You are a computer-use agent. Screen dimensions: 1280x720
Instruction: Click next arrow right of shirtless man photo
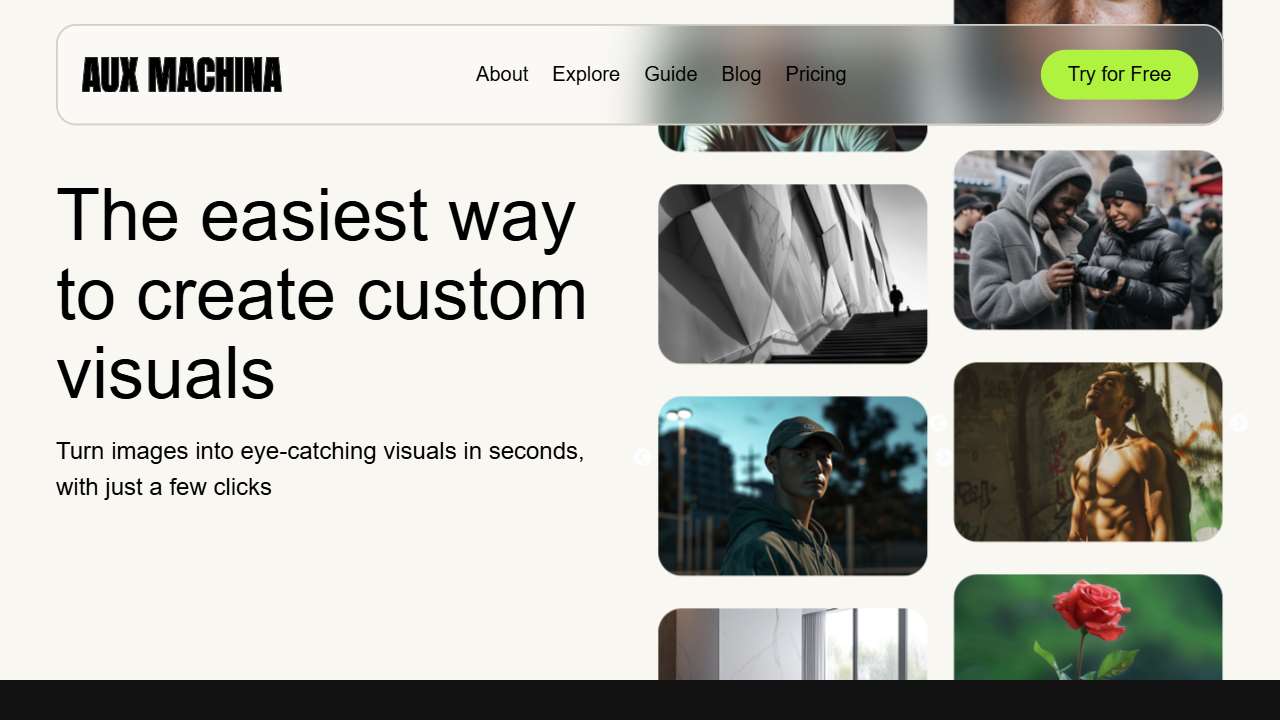tap(1239, 423)
